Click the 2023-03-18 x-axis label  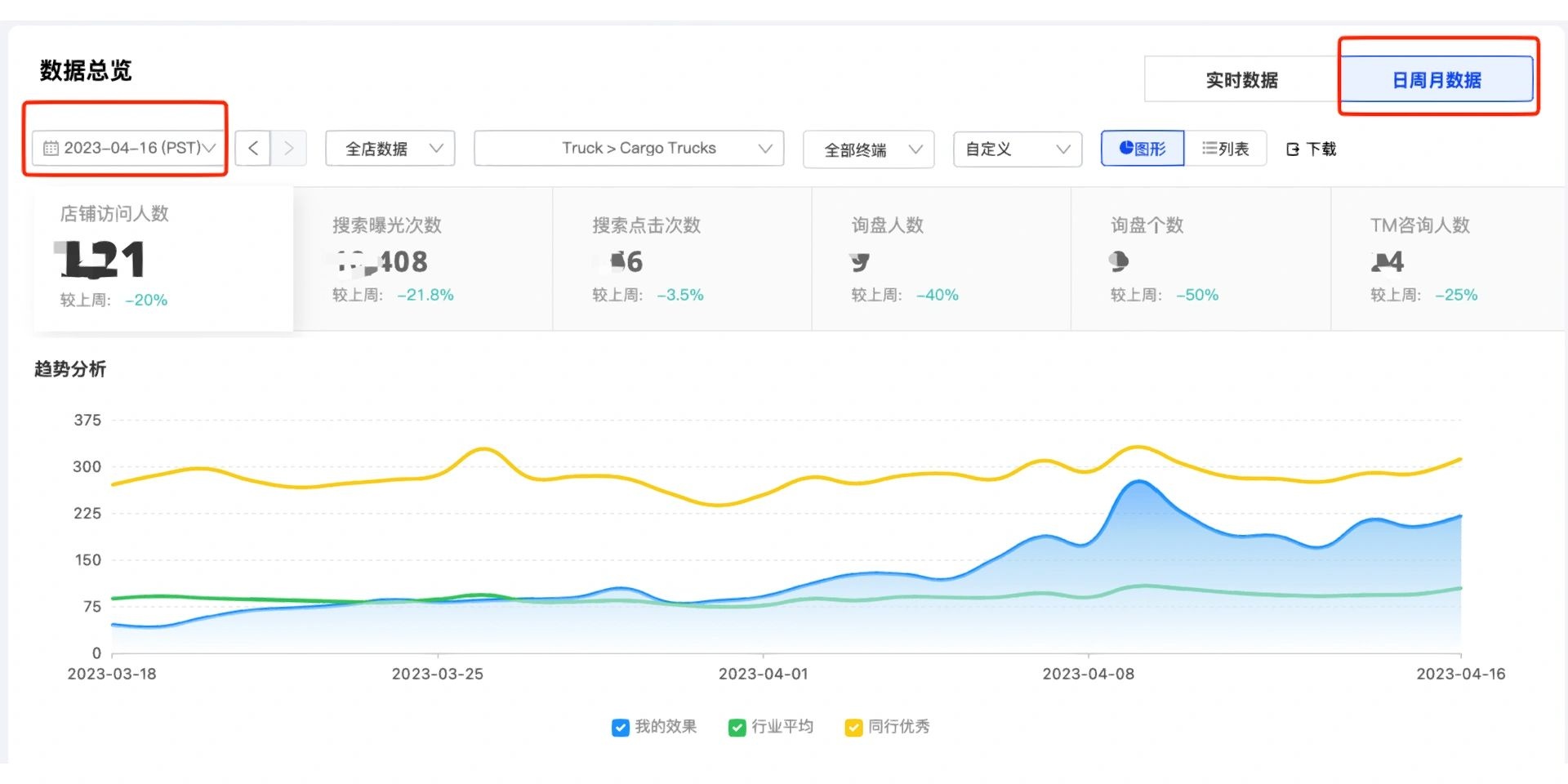[x=112, y=674]
